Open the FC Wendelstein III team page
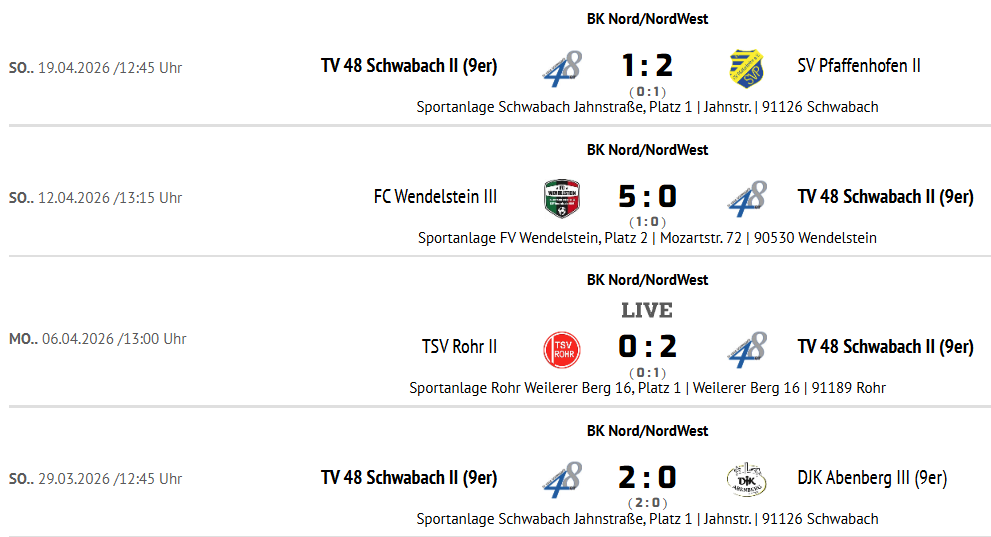 pyautogui.click(x=435, y=197)
